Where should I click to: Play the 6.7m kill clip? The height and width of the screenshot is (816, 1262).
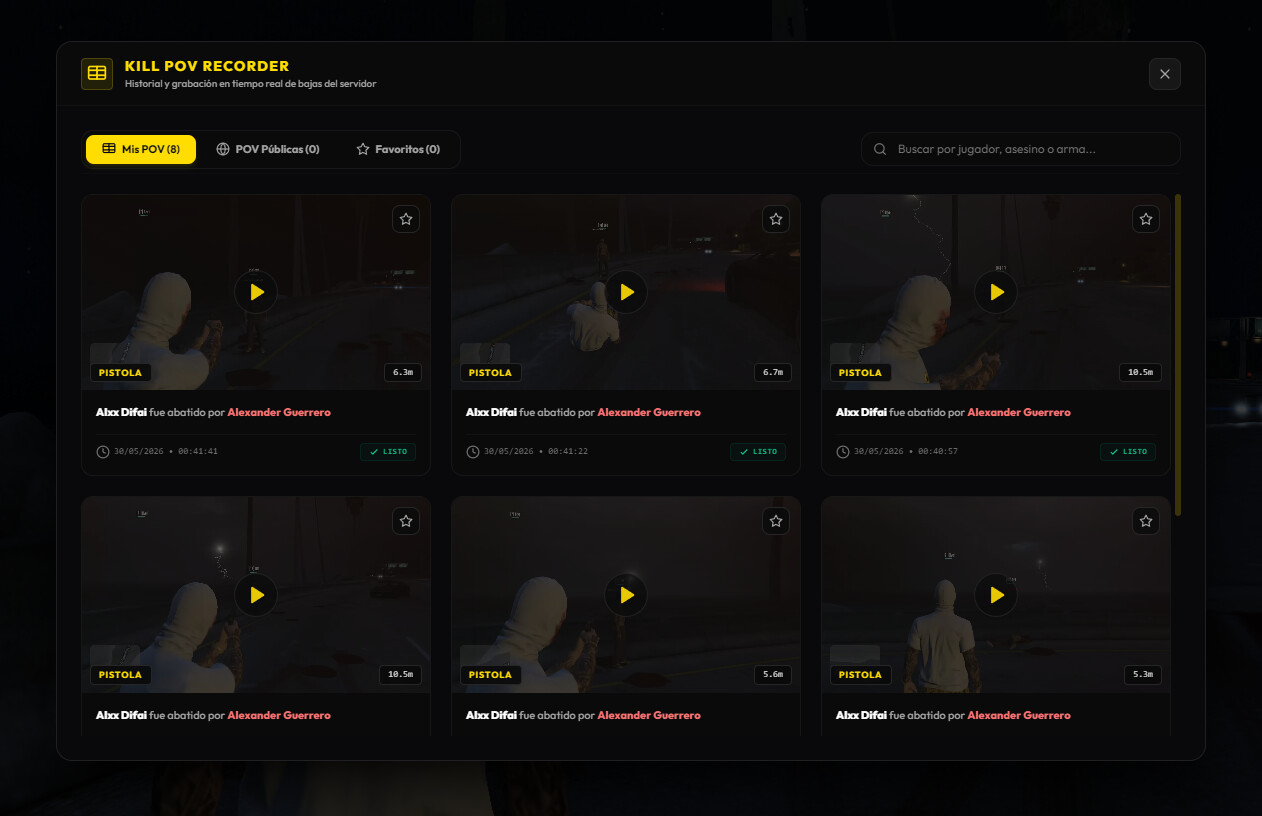[x=626, y=292]
